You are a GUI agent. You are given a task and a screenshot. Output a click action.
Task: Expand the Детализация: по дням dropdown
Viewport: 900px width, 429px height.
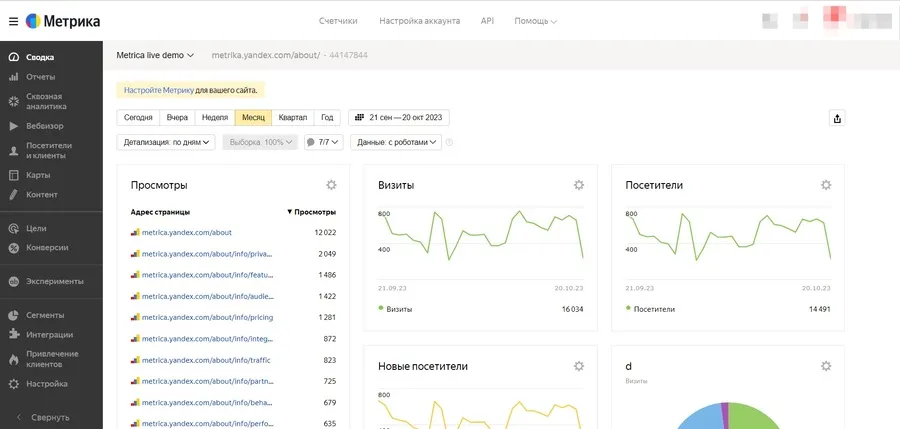point(166,143)
